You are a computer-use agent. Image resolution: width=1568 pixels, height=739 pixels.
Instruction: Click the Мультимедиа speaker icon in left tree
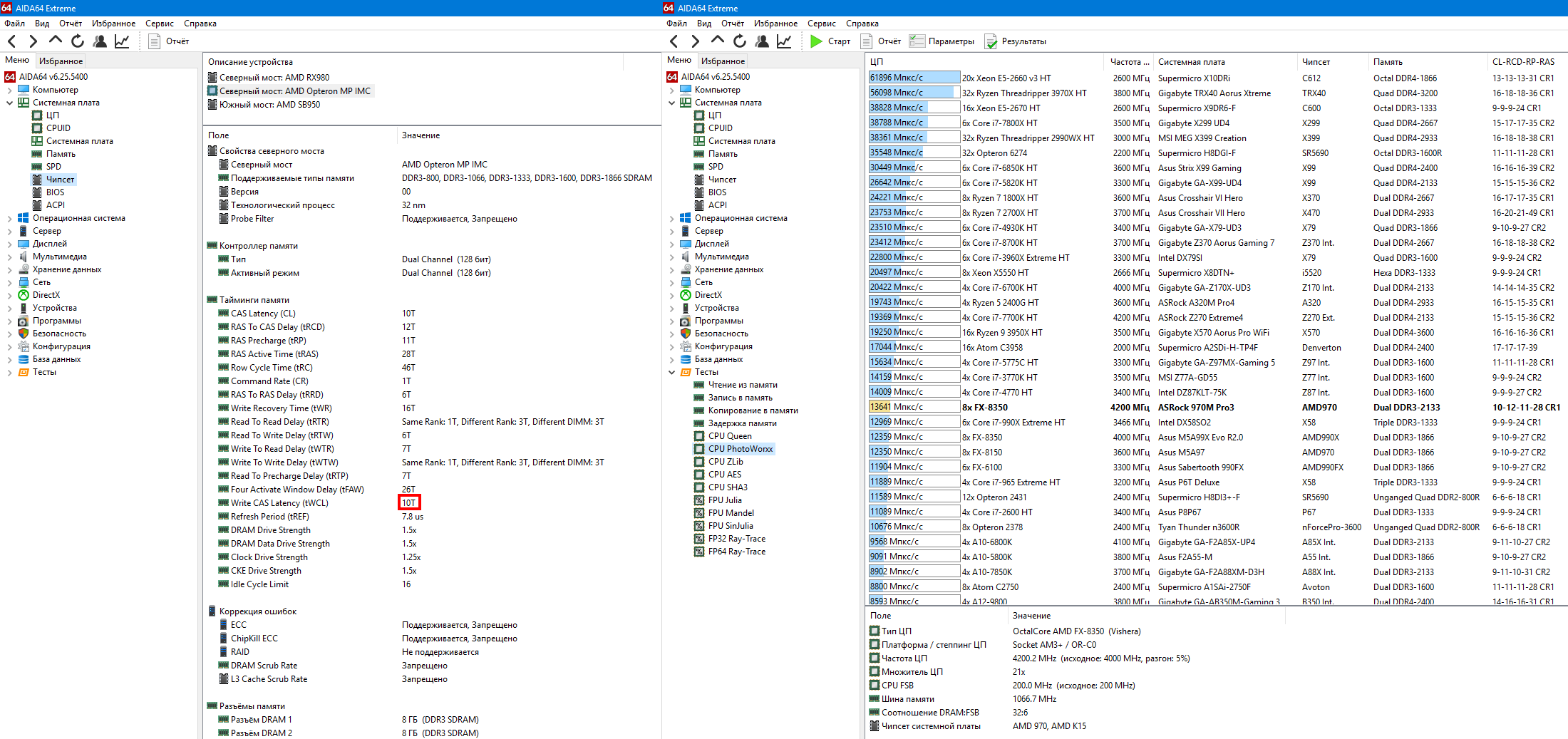point(24,257)
